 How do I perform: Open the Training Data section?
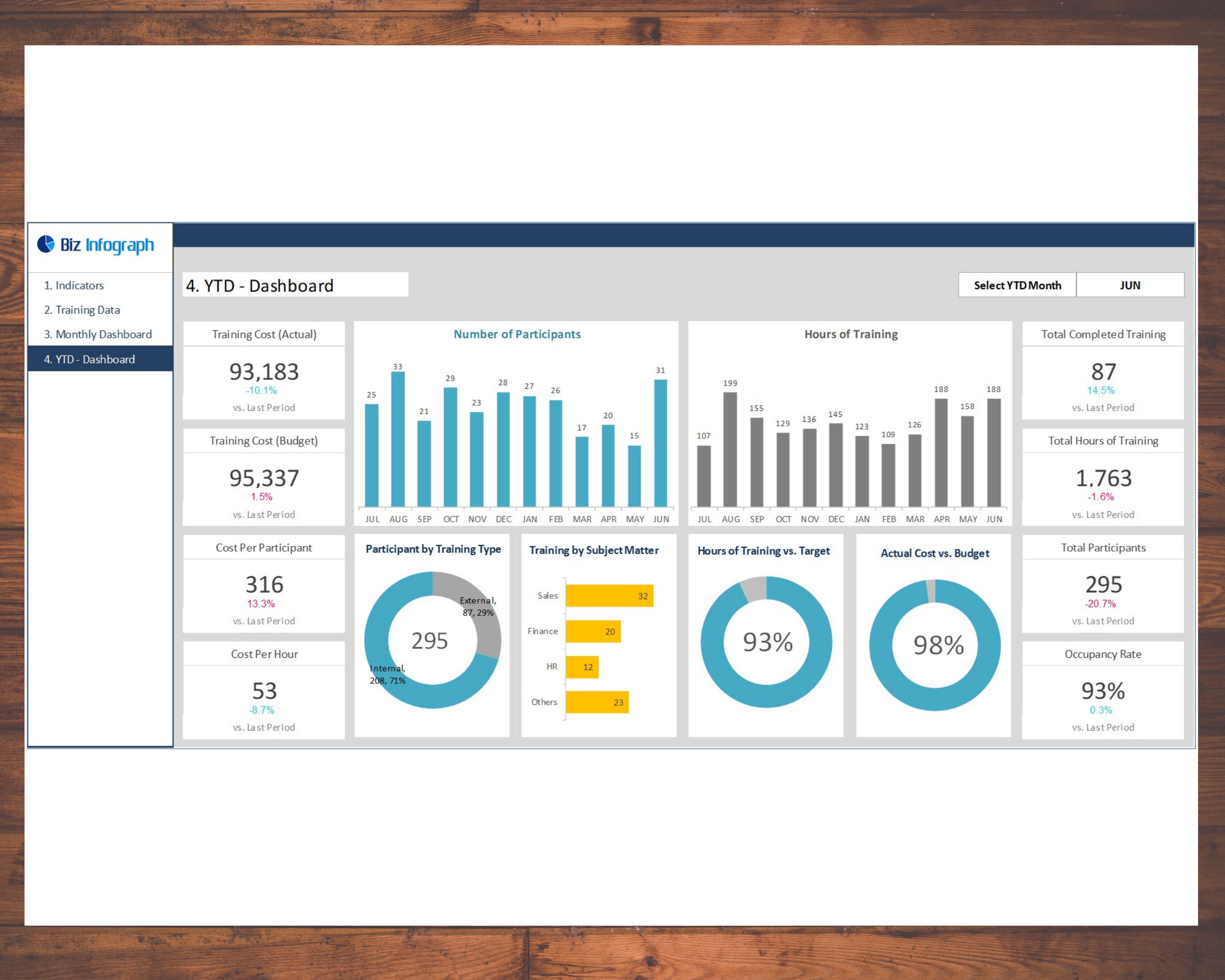[83, 310]
